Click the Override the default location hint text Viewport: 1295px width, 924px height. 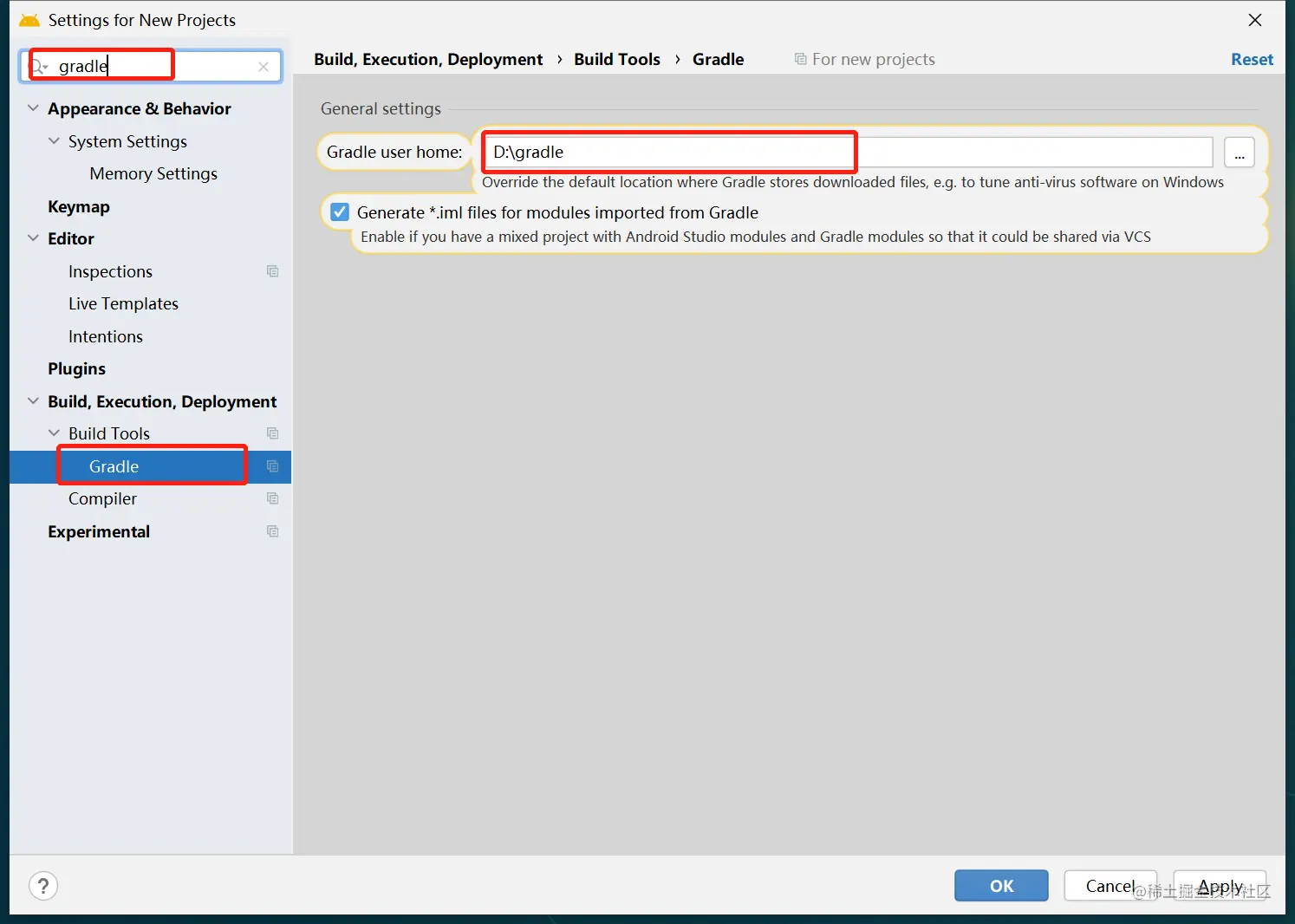click(x=853, y=182)
